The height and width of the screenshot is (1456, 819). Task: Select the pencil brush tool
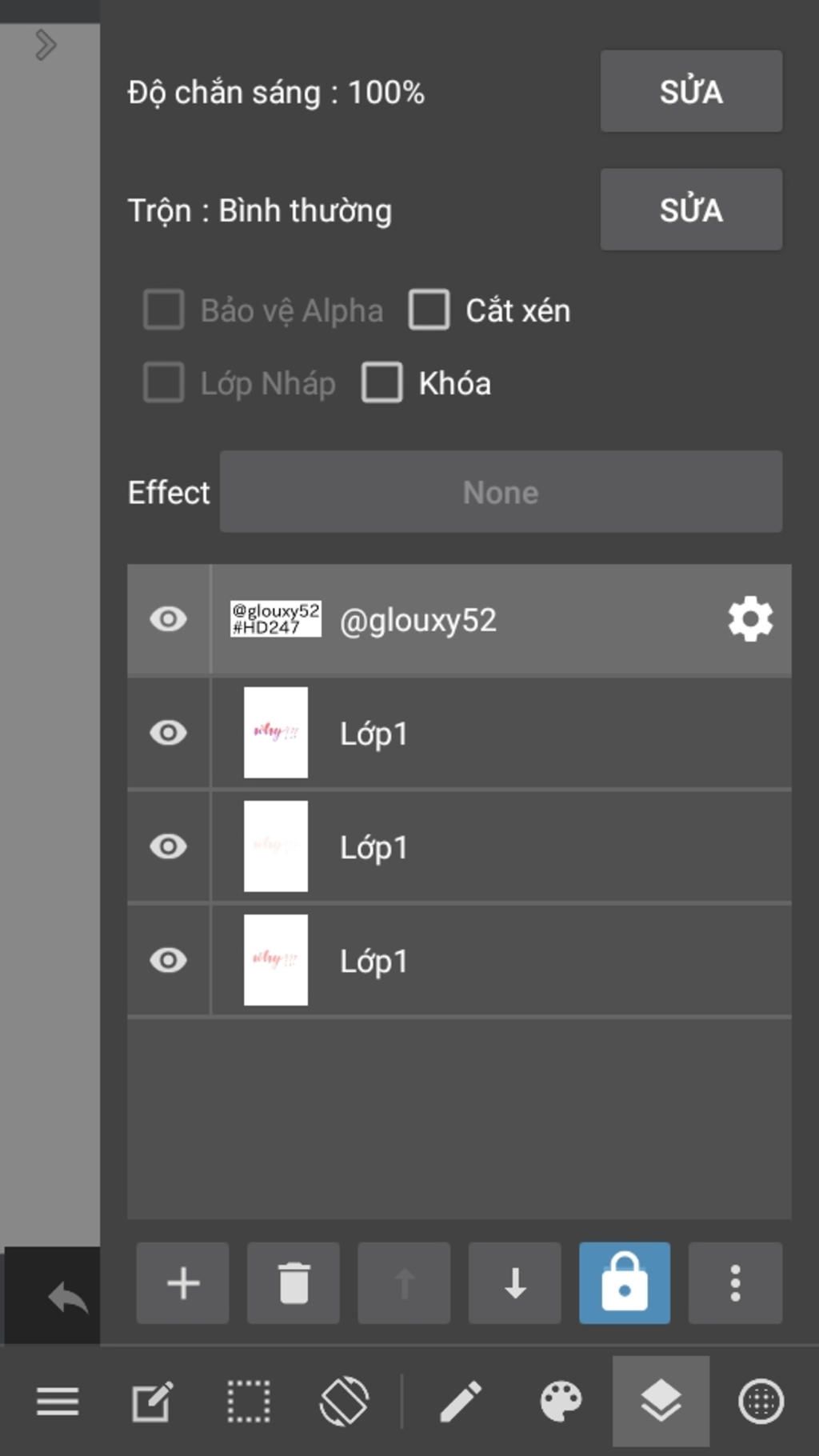461,1402
